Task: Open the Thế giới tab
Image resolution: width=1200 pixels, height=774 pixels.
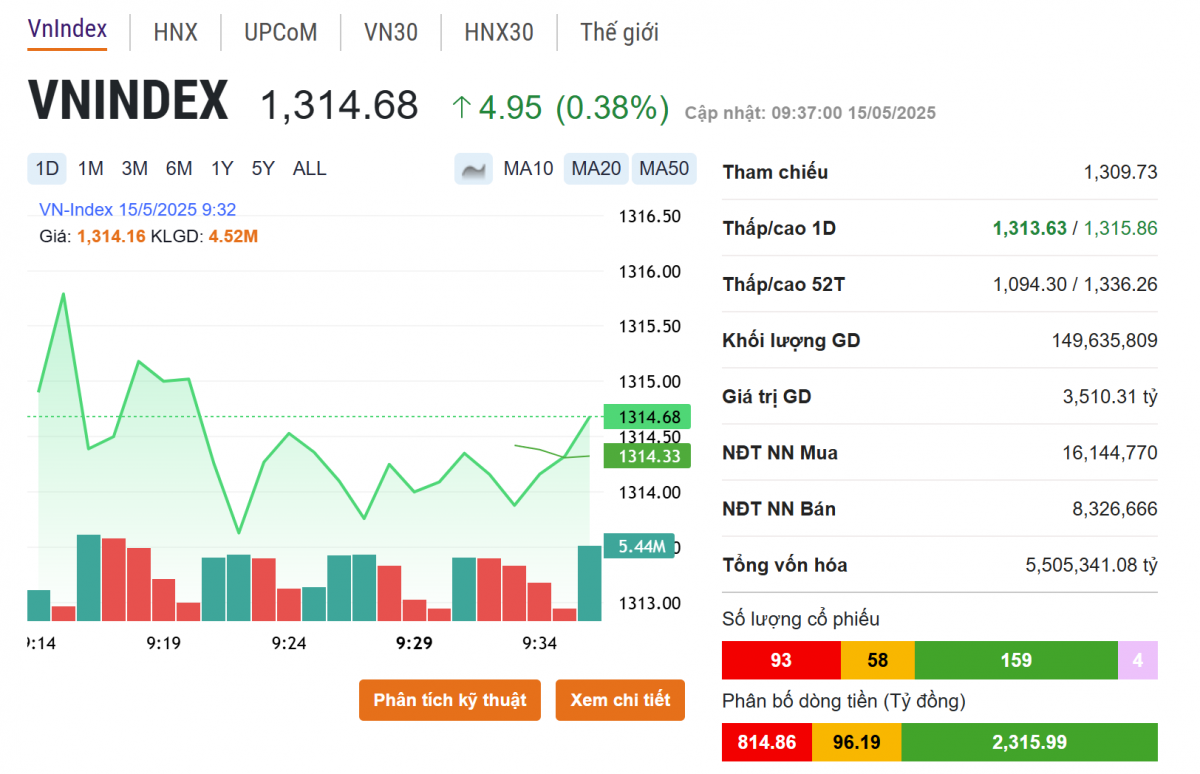Action: click(x=620, y=32)
